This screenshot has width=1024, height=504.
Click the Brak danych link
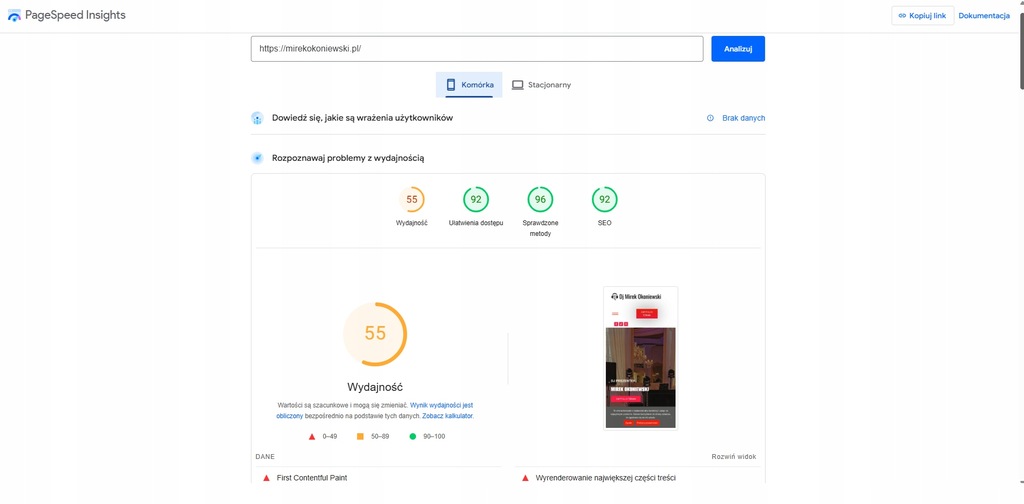(x=743, y=118)
